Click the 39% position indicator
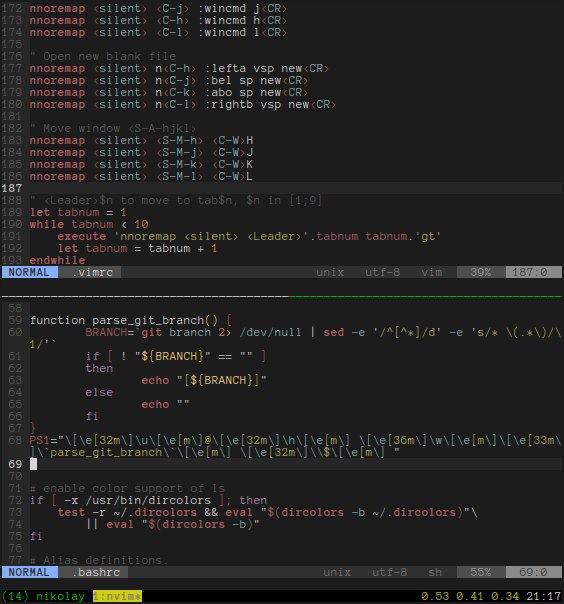 point(480,272)
